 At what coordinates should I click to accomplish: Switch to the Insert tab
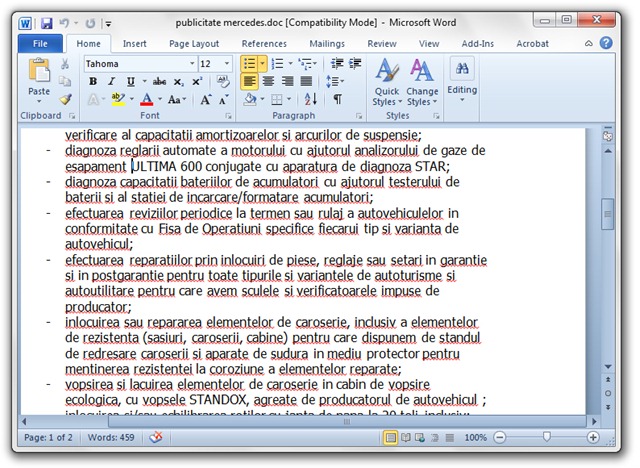pos(135,44)
